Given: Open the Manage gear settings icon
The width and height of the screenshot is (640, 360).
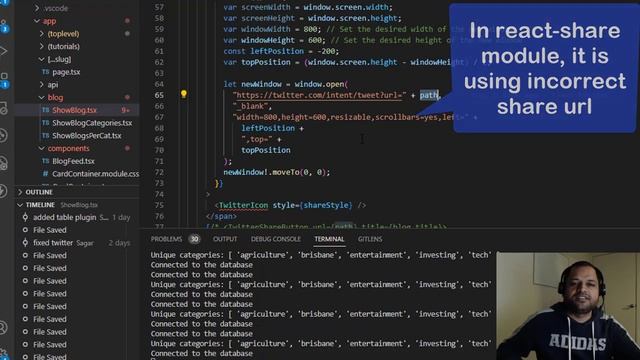Looking at the screenshot, I should [x=4, y=353].
